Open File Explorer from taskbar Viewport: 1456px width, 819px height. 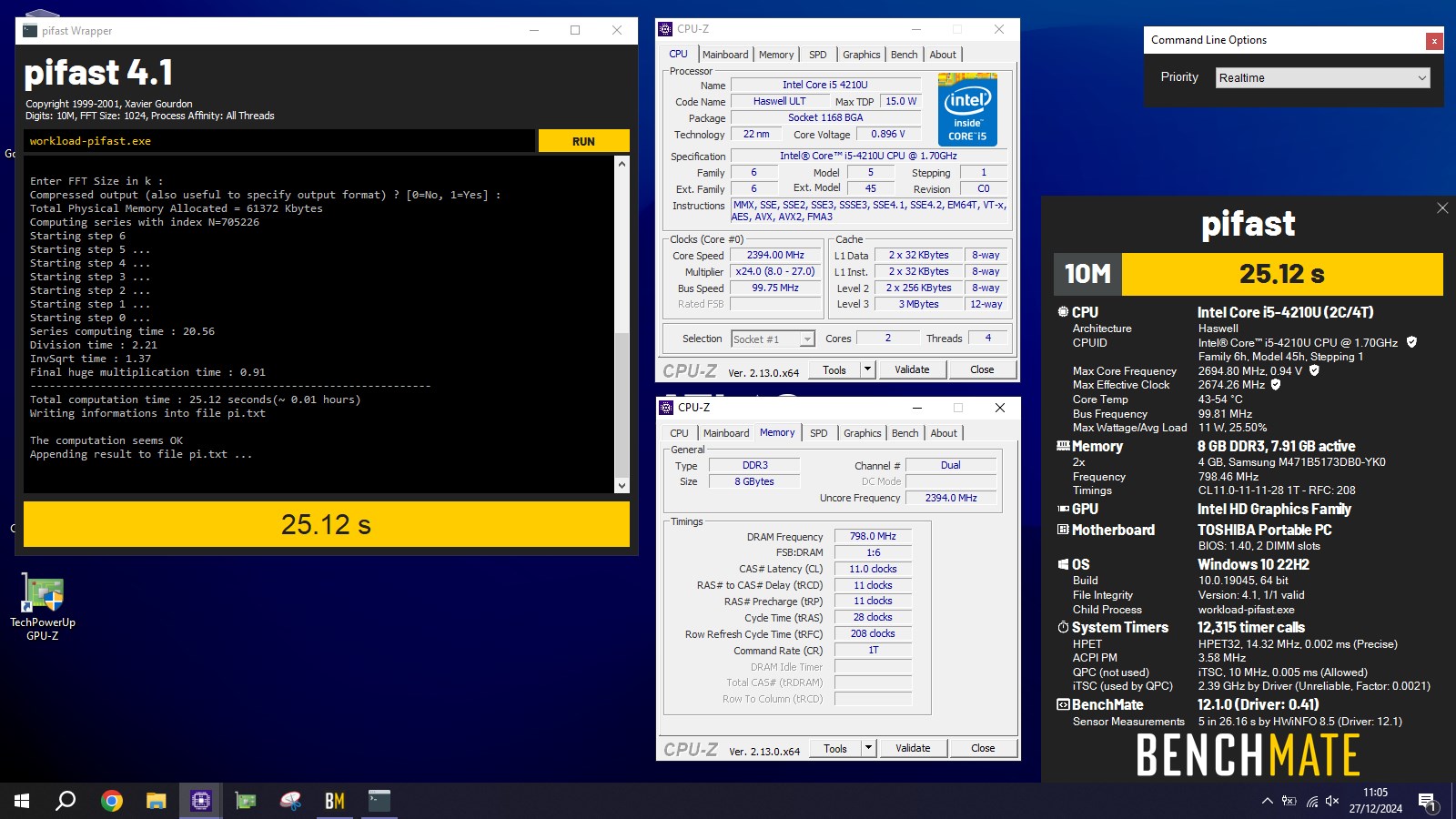[157, 801]
